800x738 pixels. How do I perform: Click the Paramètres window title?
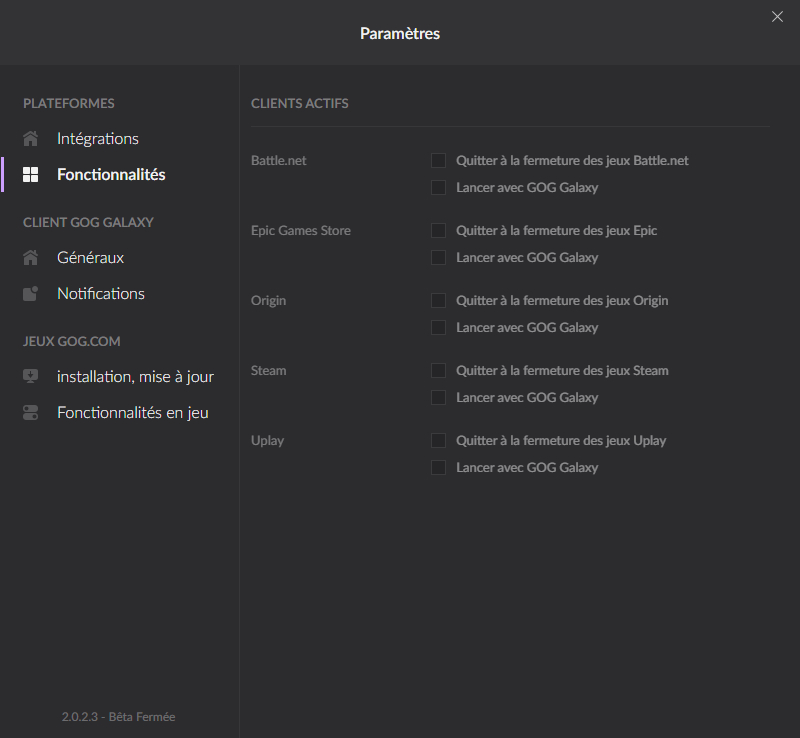pos(400,33)
